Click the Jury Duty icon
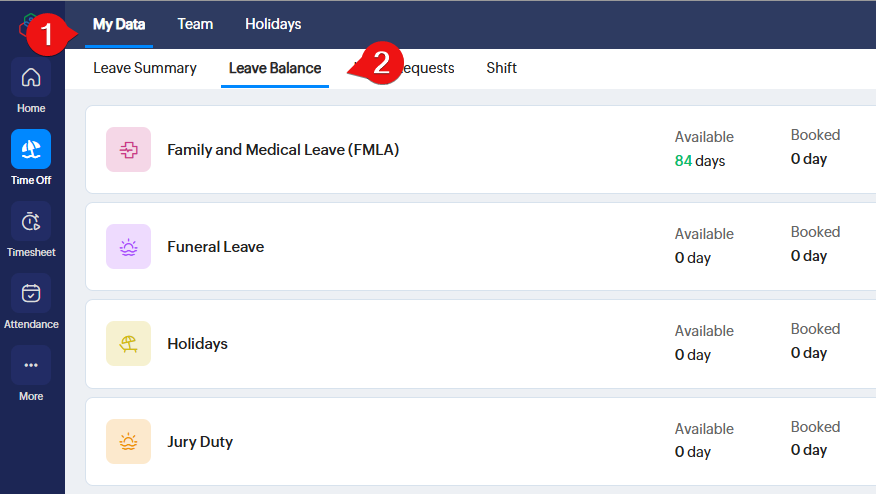Image resolution: width=876 pixels, height=494 pixels. [x=128, y=441]
